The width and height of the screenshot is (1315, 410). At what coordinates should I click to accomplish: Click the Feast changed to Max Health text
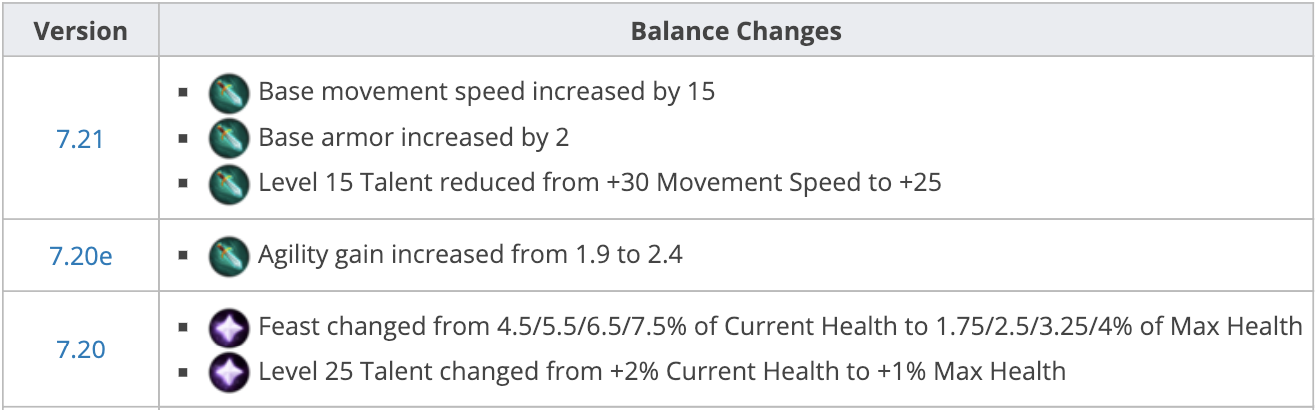click(780, 327)
